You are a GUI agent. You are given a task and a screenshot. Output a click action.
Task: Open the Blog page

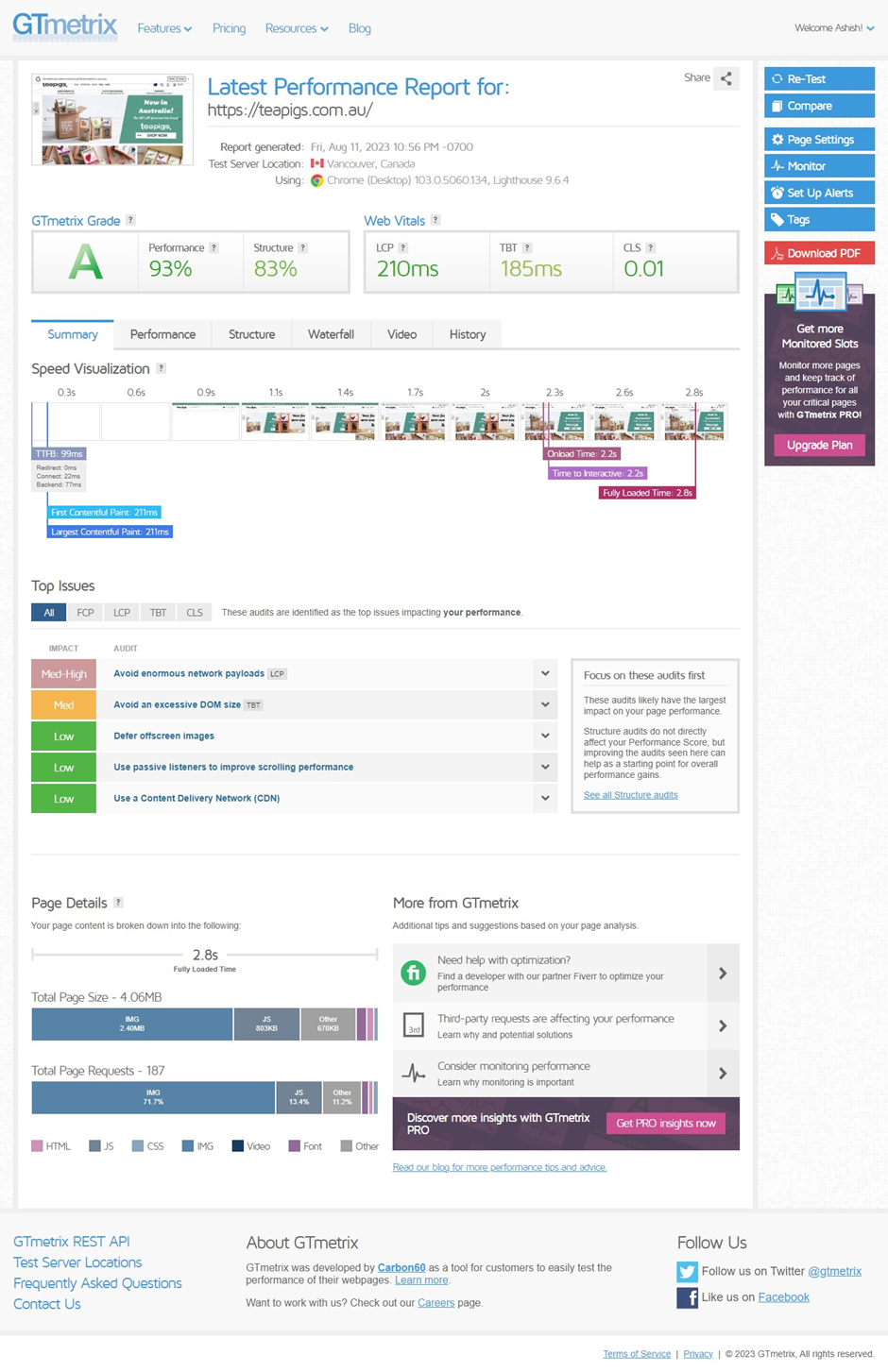tap(360, 28)
